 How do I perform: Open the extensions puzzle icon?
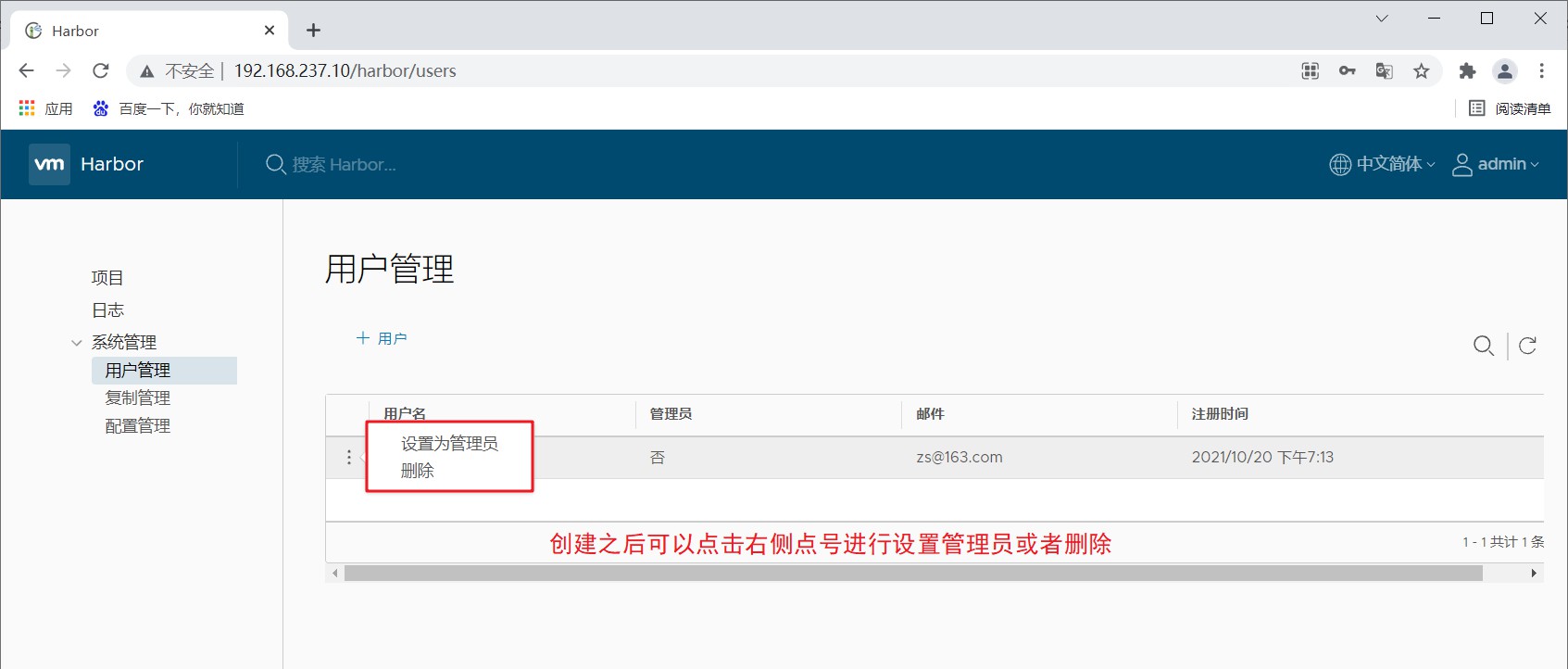[x=1467, y=70]
